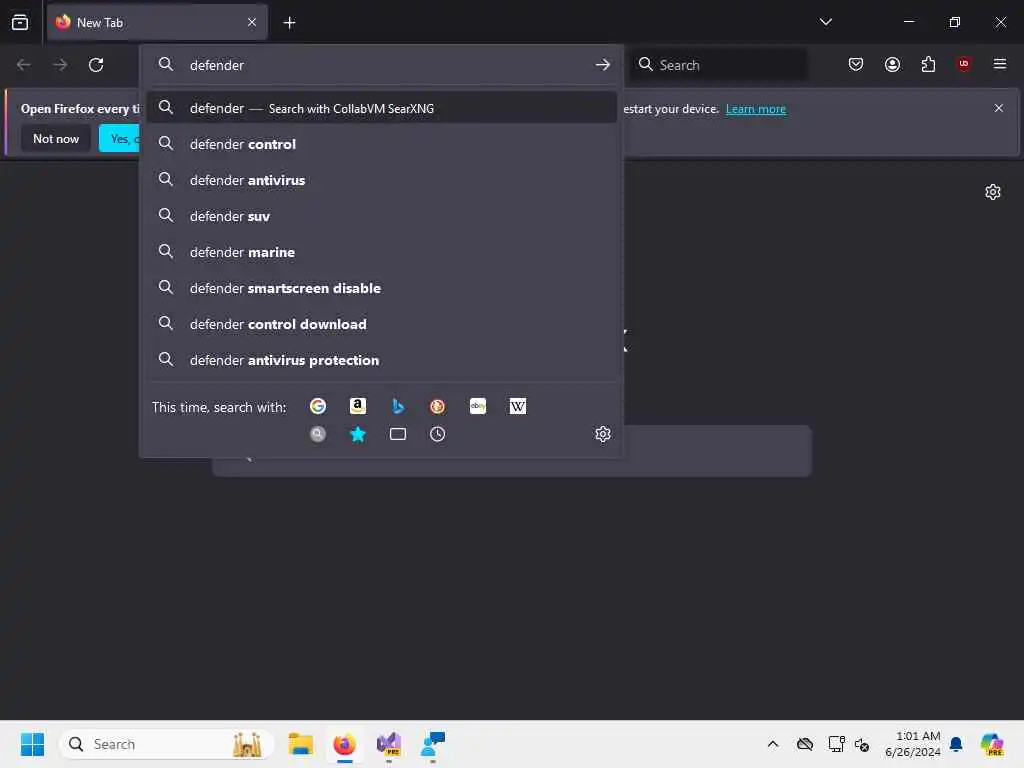Show hidden system tray icons
The image size is (1024, 768).
click(x=773, y=744)
